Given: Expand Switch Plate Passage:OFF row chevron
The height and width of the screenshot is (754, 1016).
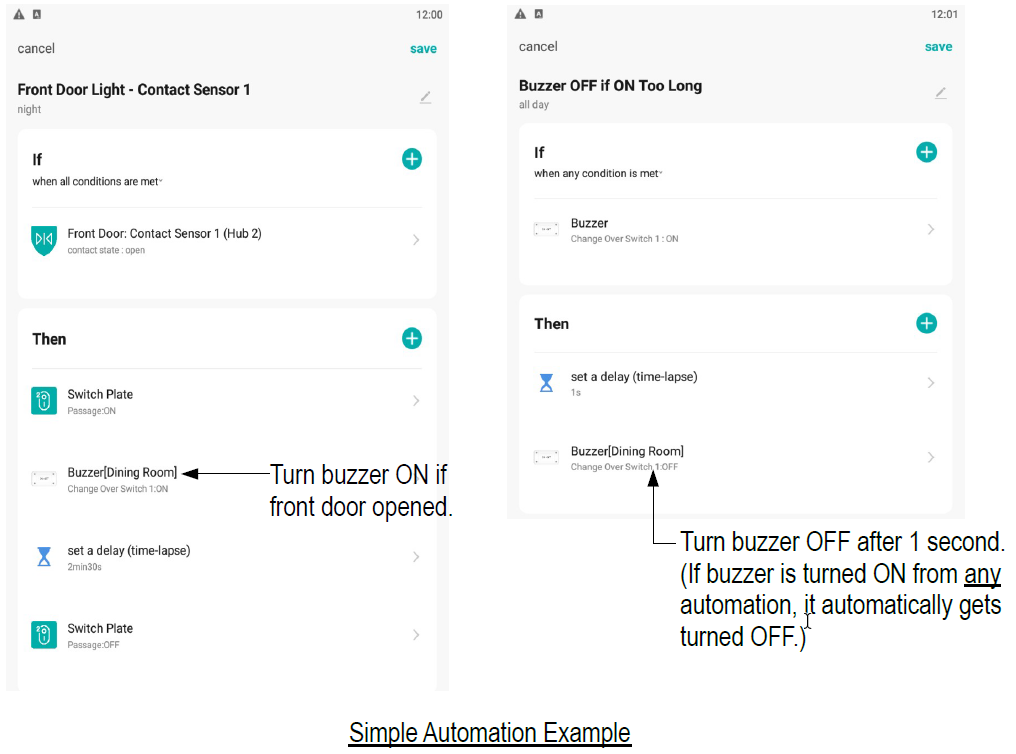Looking at the screenshot, I should (416, 635).
